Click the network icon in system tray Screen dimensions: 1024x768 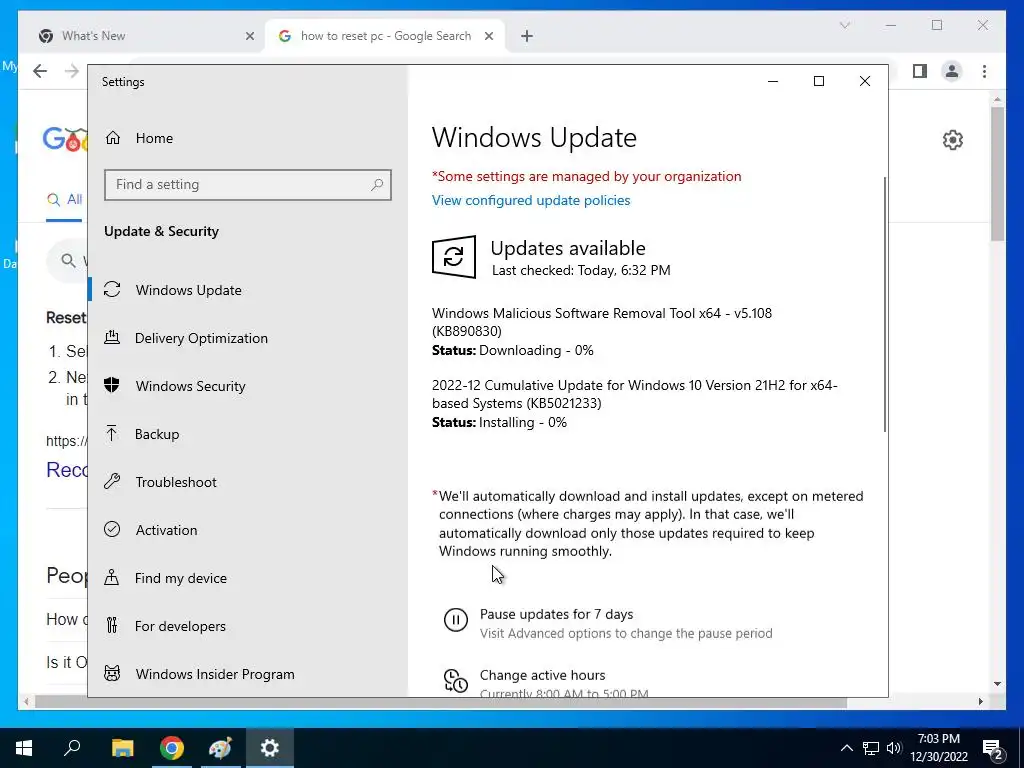871,748
